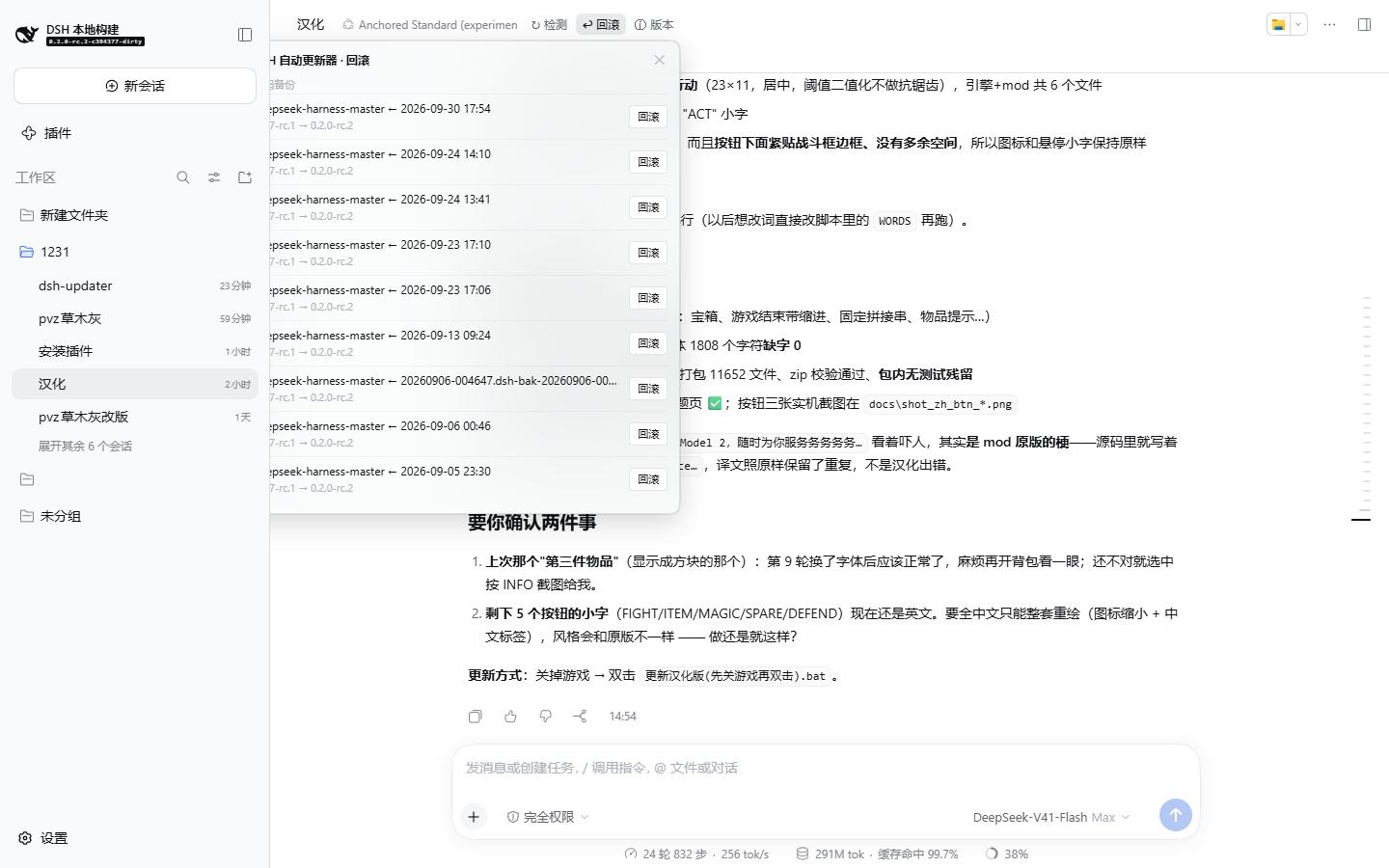
Task: Open the 完全权限 permission dropdown
Action: [548, 817]
